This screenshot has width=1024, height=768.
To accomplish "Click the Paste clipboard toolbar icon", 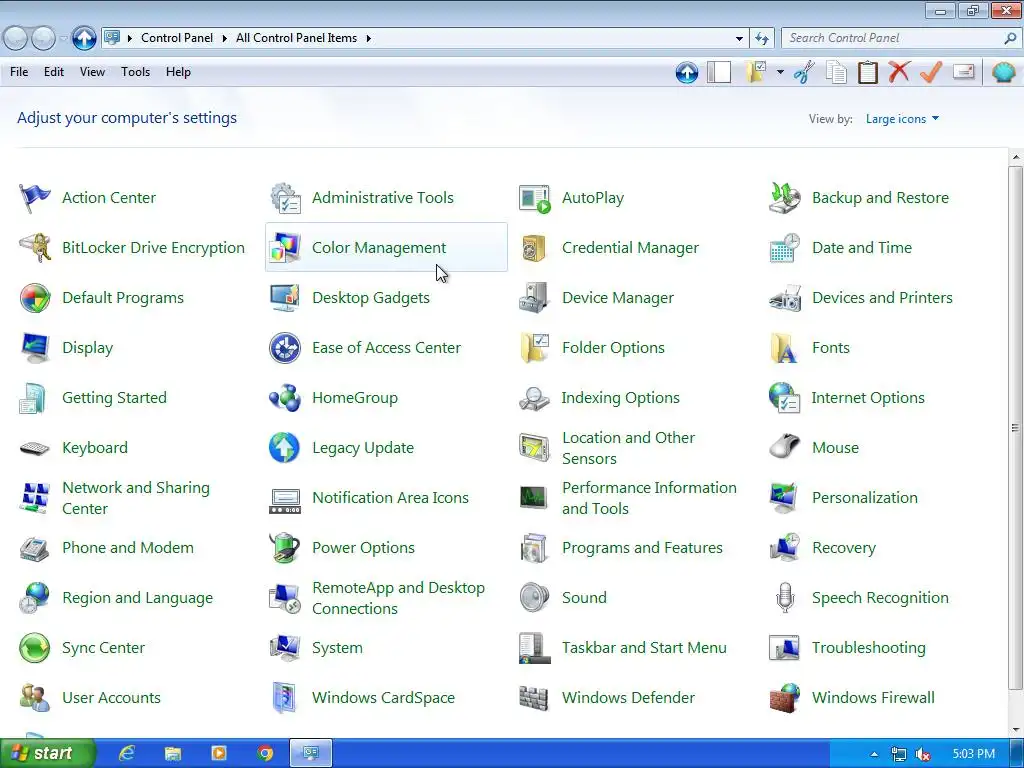I will coord(867,72).
